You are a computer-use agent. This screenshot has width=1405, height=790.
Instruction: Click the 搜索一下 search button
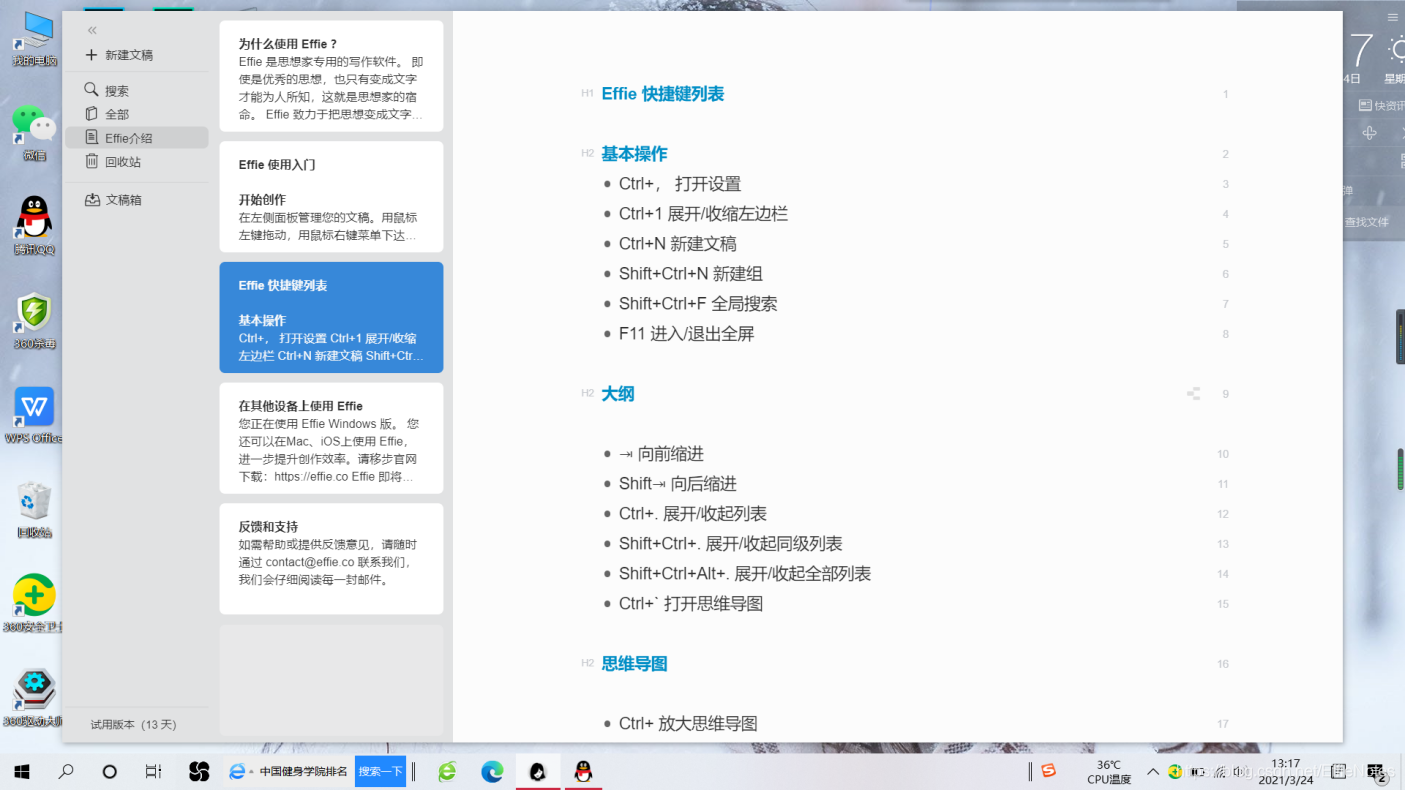point(380,771)
